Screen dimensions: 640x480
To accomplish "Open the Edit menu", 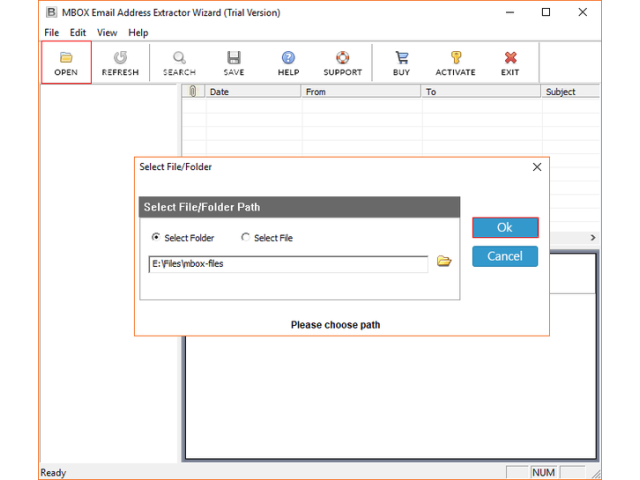I will pos(78,33).
